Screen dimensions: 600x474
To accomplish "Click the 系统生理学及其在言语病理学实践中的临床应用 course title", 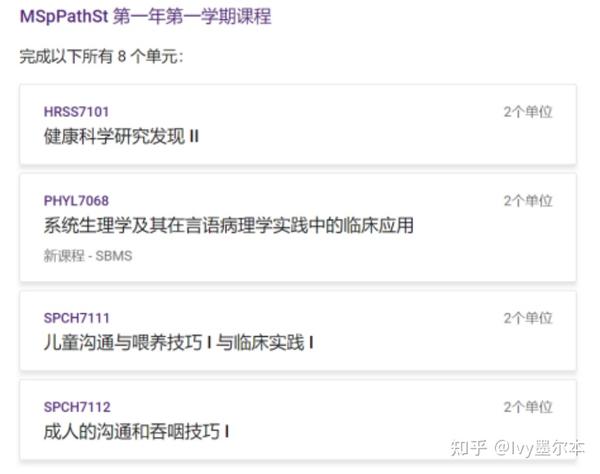I will click(229, 225).
